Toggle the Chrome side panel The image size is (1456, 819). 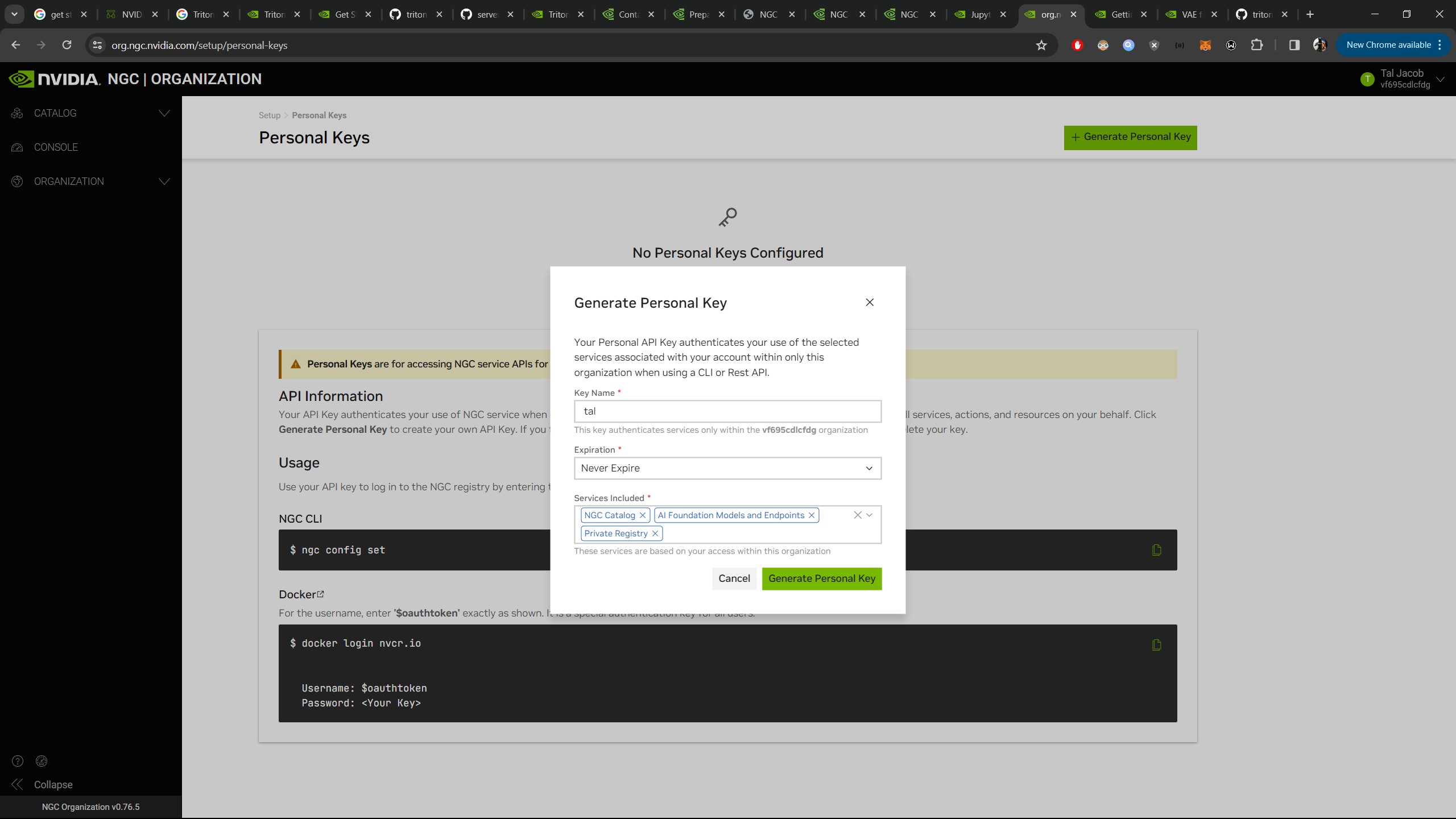1294,45
